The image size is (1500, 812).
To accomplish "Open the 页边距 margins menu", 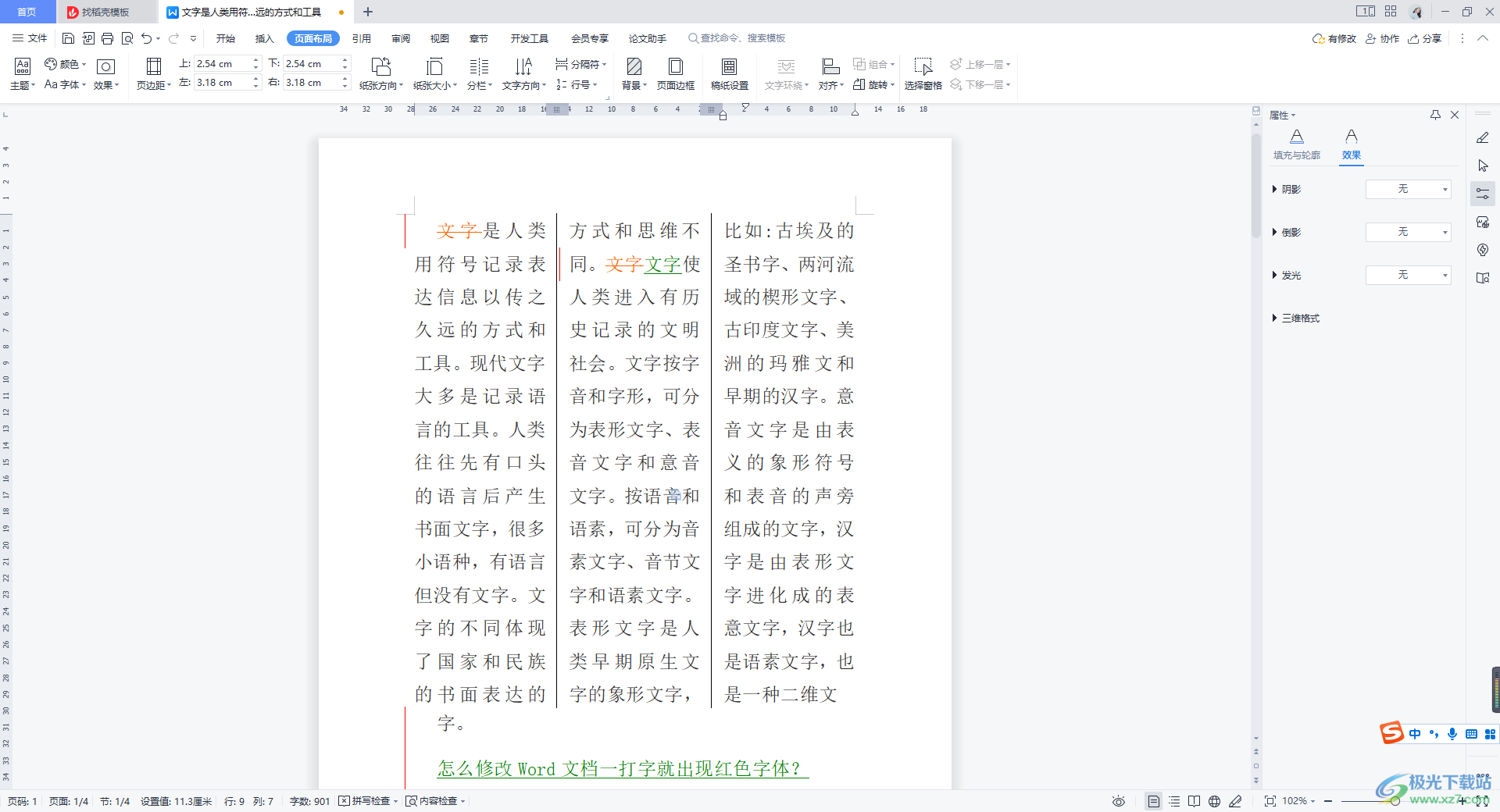I will [x=154, y=74].
